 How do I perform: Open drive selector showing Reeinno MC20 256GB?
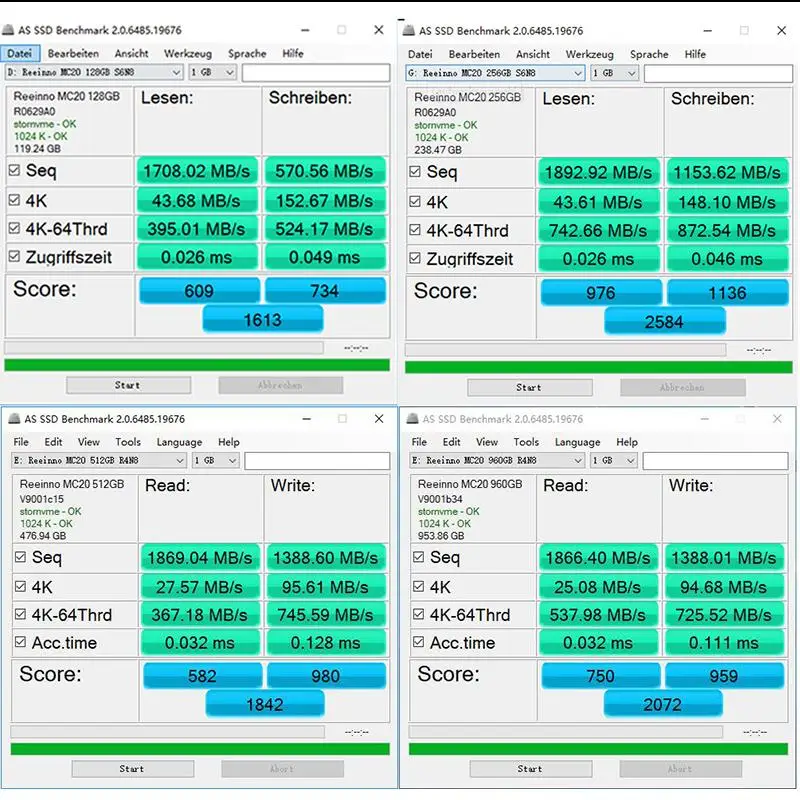(495, 73)
